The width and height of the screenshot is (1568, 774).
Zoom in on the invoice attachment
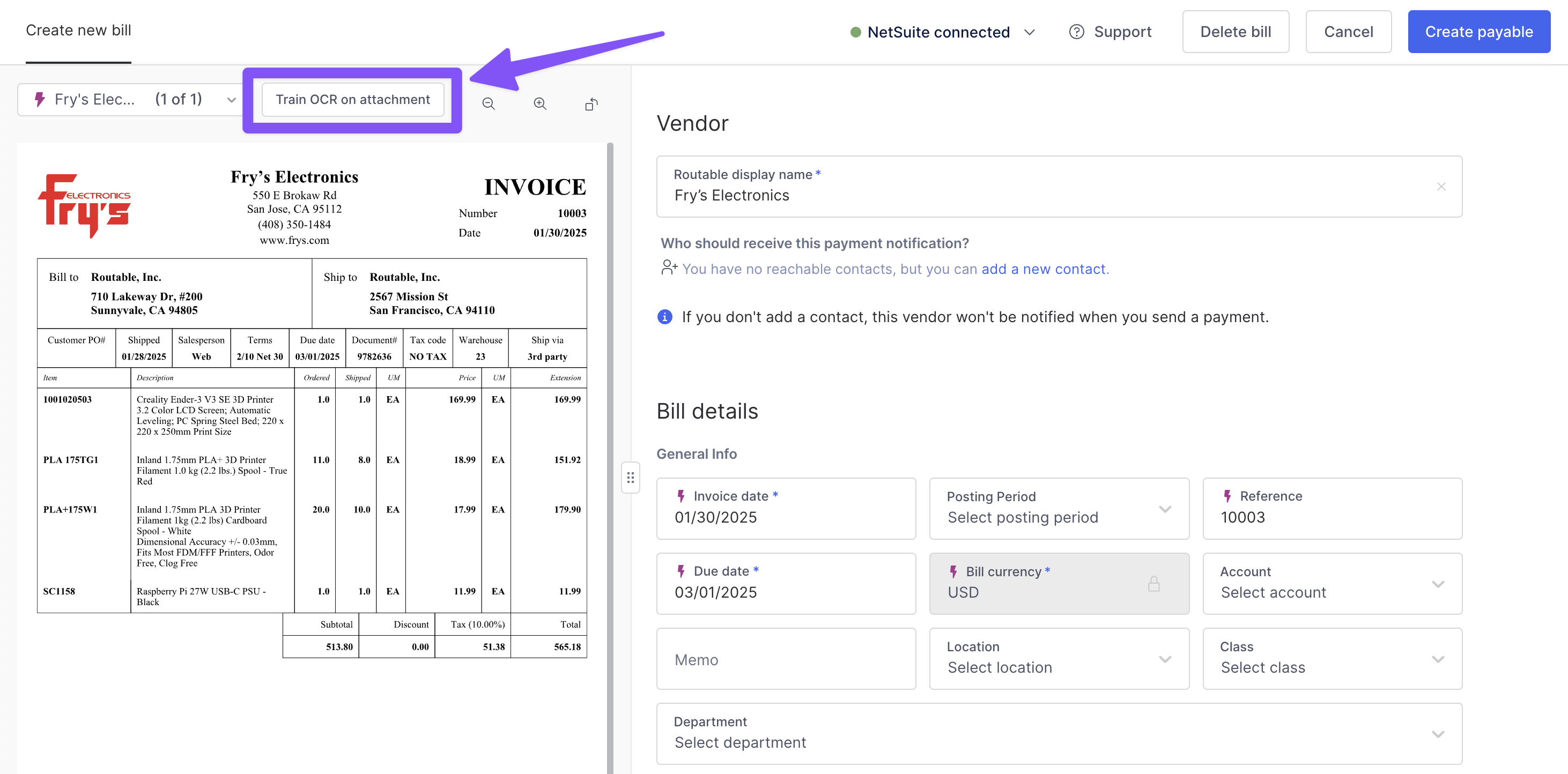[x=539, y=103]
